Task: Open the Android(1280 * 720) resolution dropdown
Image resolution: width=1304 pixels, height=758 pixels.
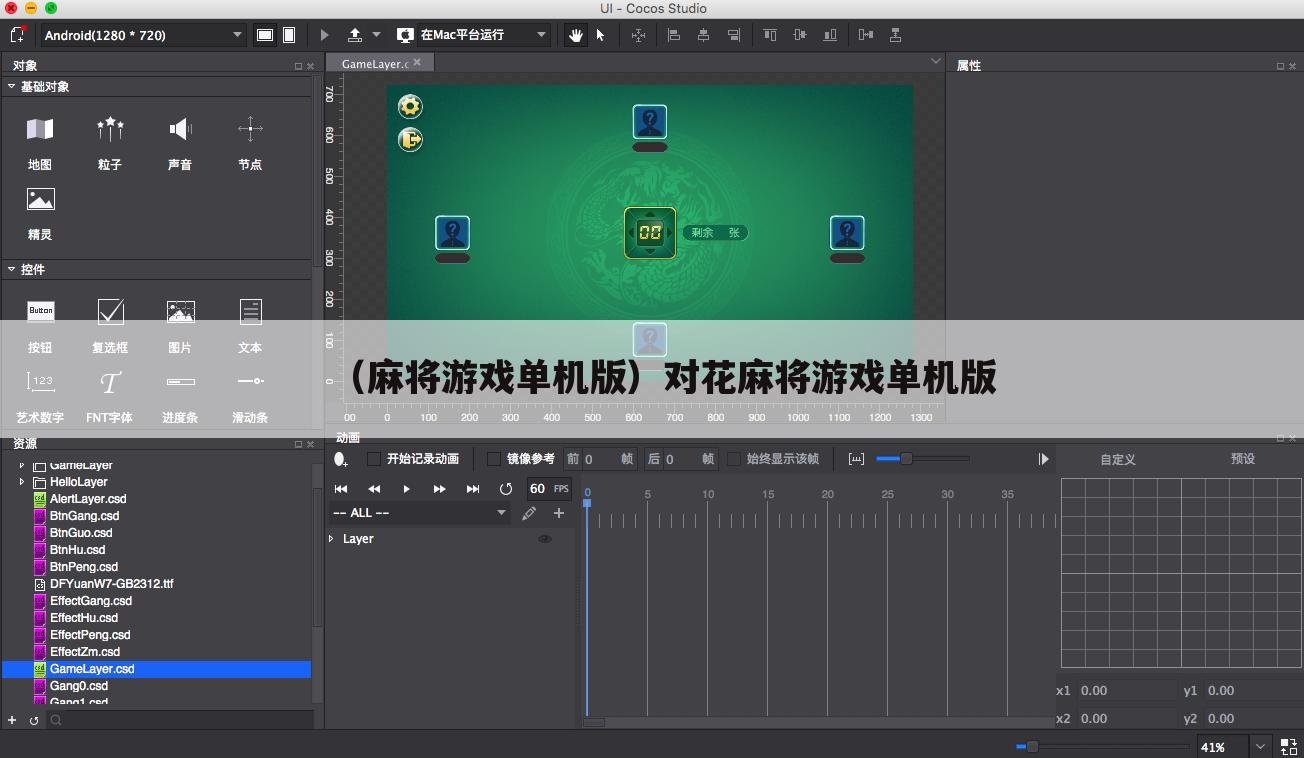Action: [143, 35]
